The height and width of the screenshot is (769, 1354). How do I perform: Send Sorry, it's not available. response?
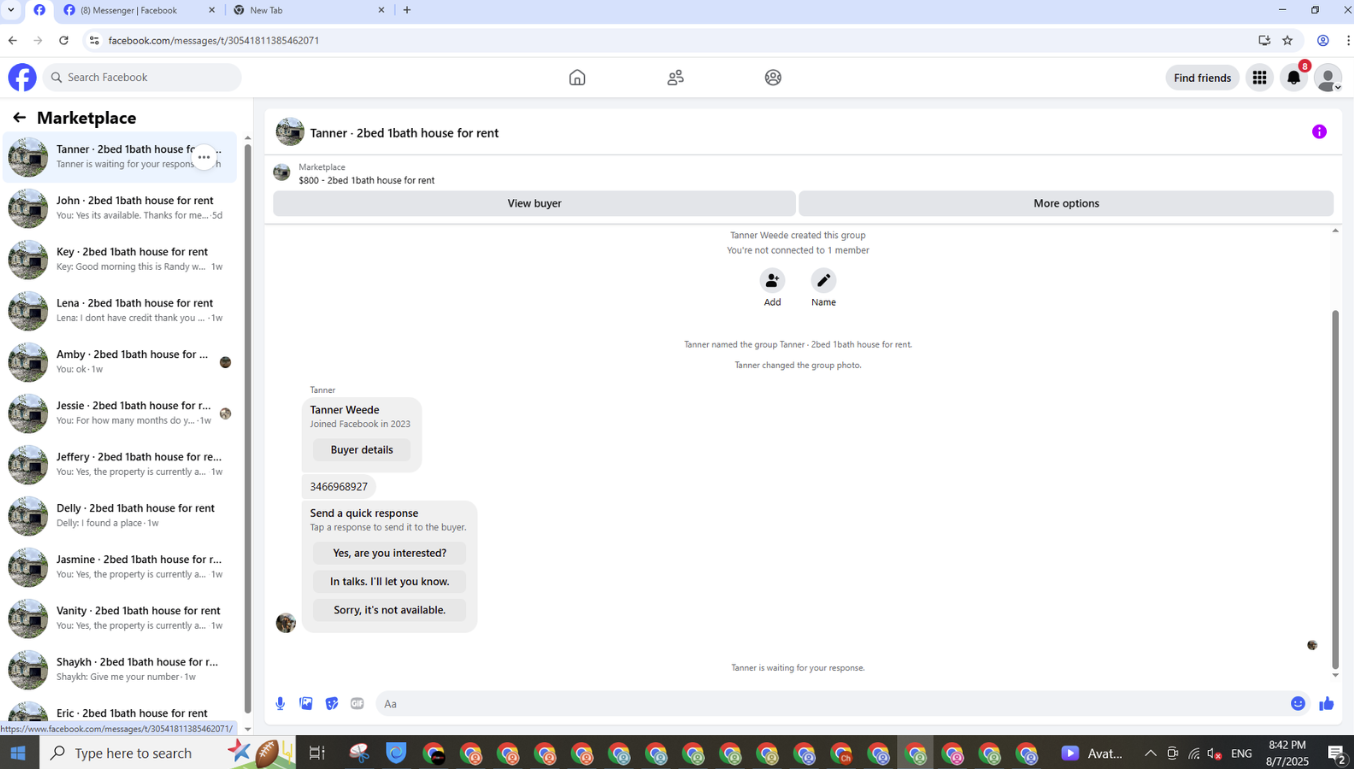click(389, 610)
